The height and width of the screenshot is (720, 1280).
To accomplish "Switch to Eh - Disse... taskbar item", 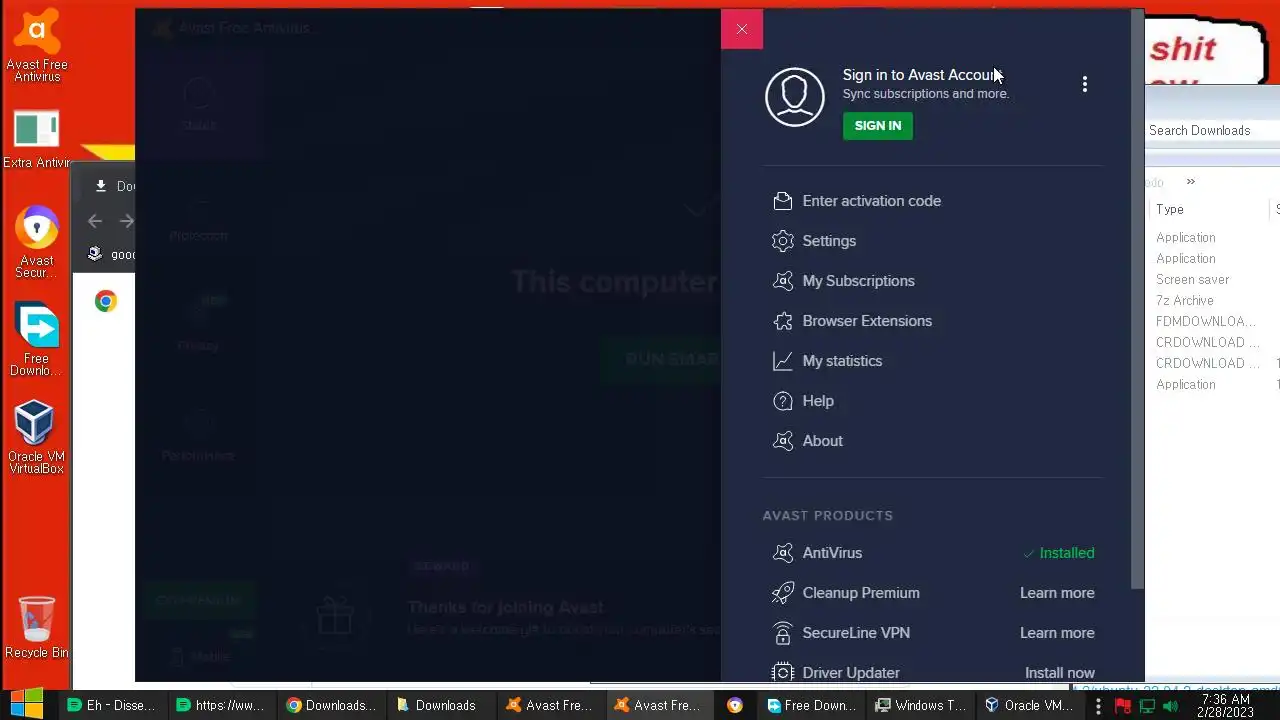I will pos(111,705).
